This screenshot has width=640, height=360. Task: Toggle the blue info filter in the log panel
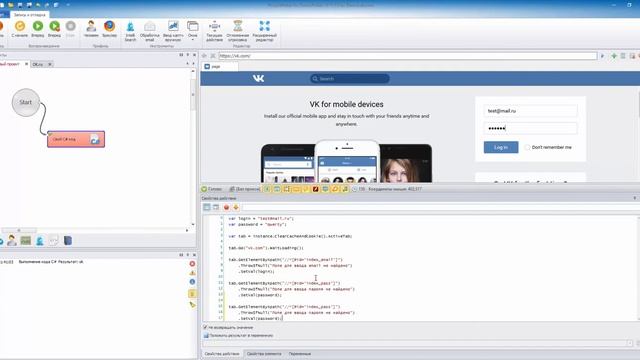pos(192,282)
